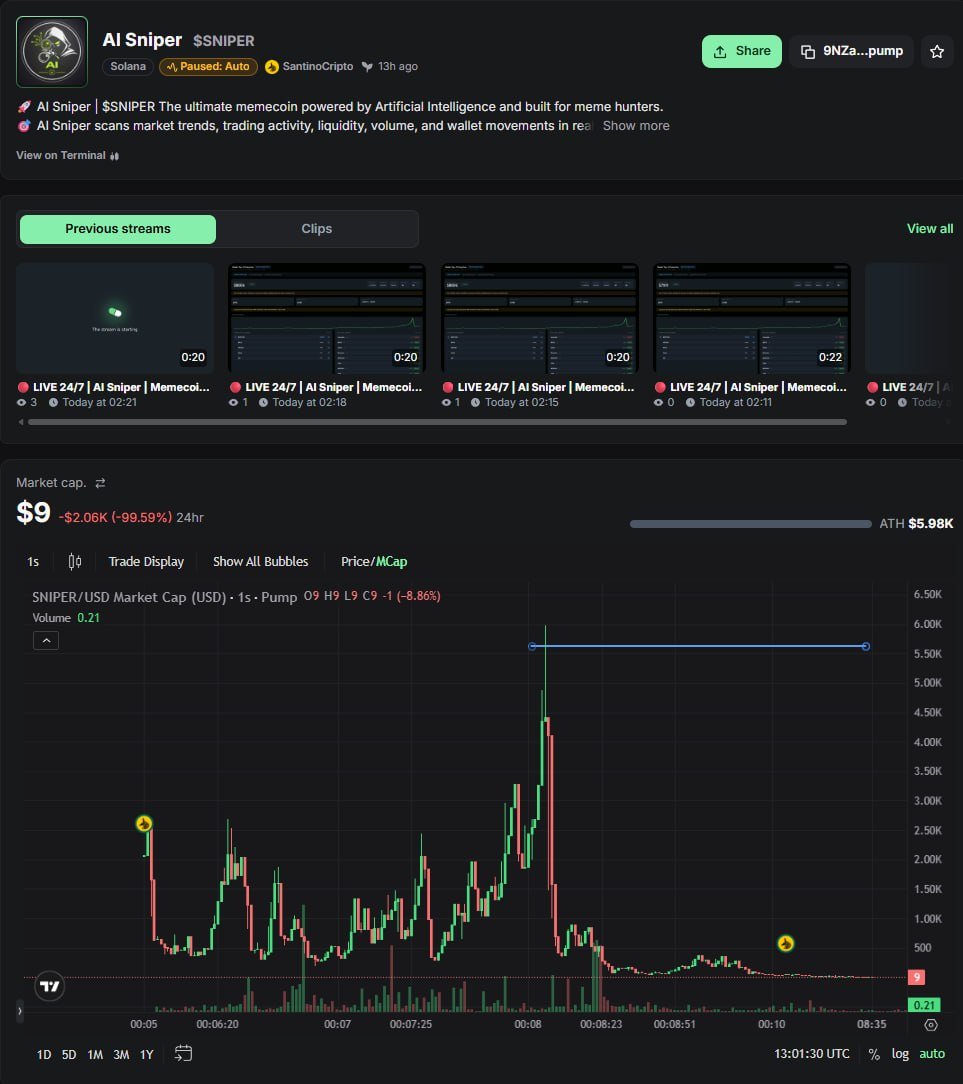Expand the left chart toolbar arrow
The image size is (963, 1084).
(19, 1011)
